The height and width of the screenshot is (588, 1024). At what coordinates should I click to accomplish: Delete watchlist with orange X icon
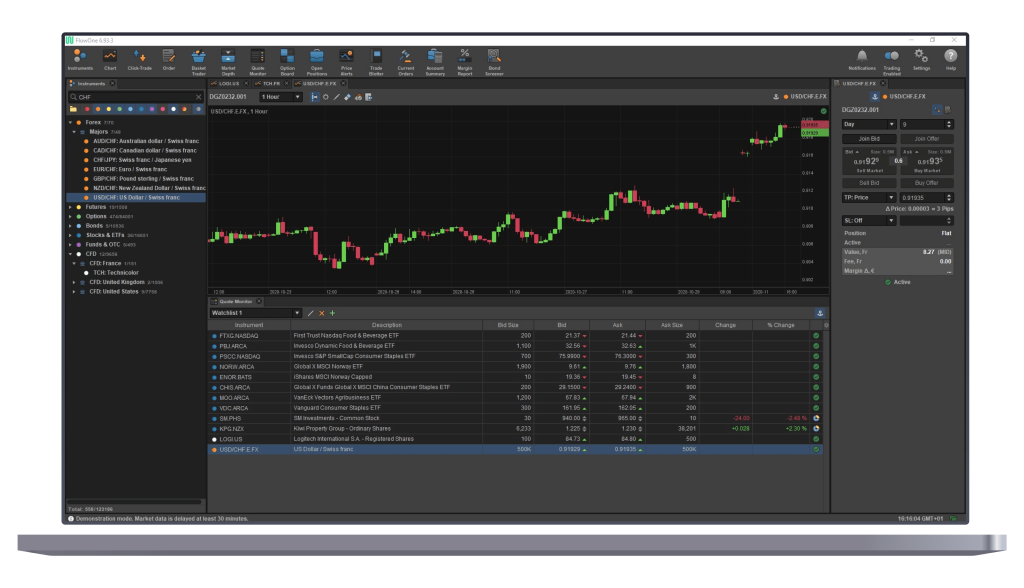point(321,313)
